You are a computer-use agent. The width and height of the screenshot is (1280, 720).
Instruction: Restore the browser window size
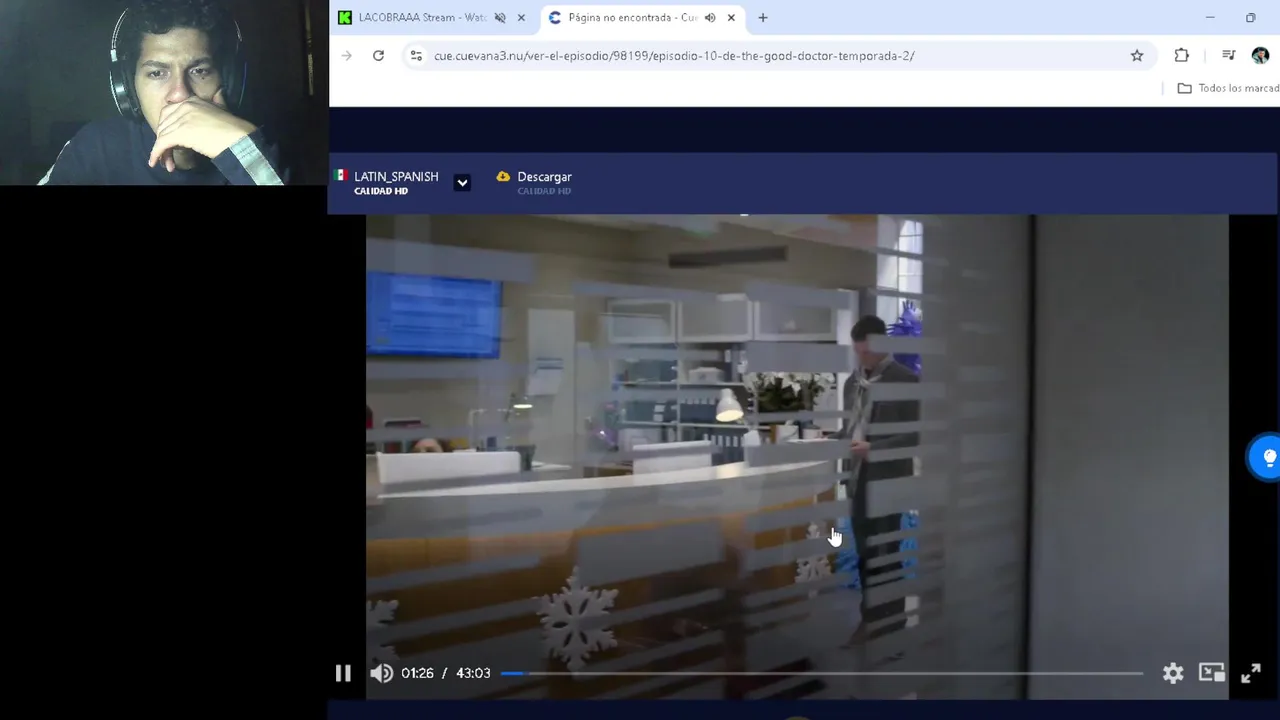(1251, 17)
